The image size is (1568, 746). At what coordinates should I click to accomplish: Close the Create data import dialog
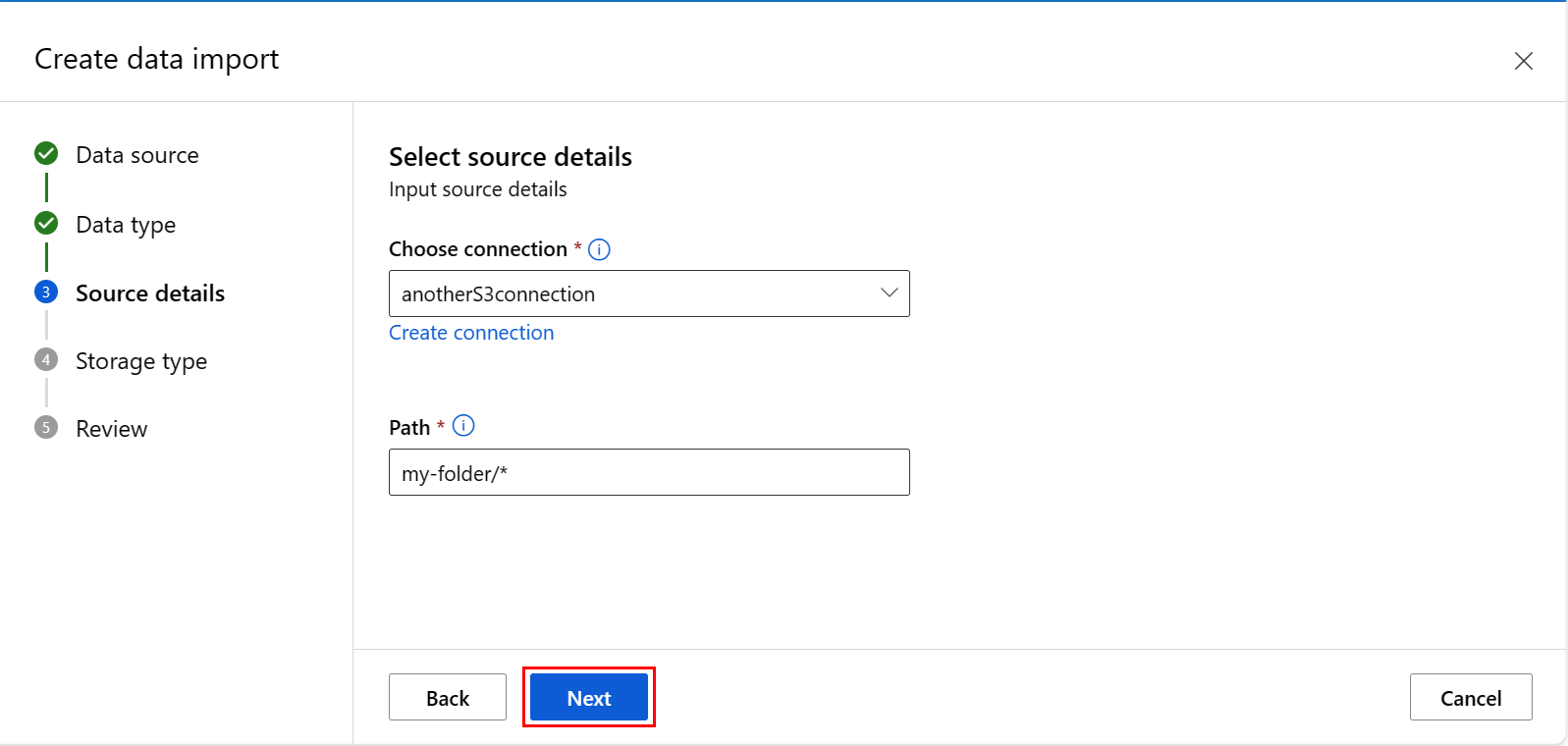1523,61
